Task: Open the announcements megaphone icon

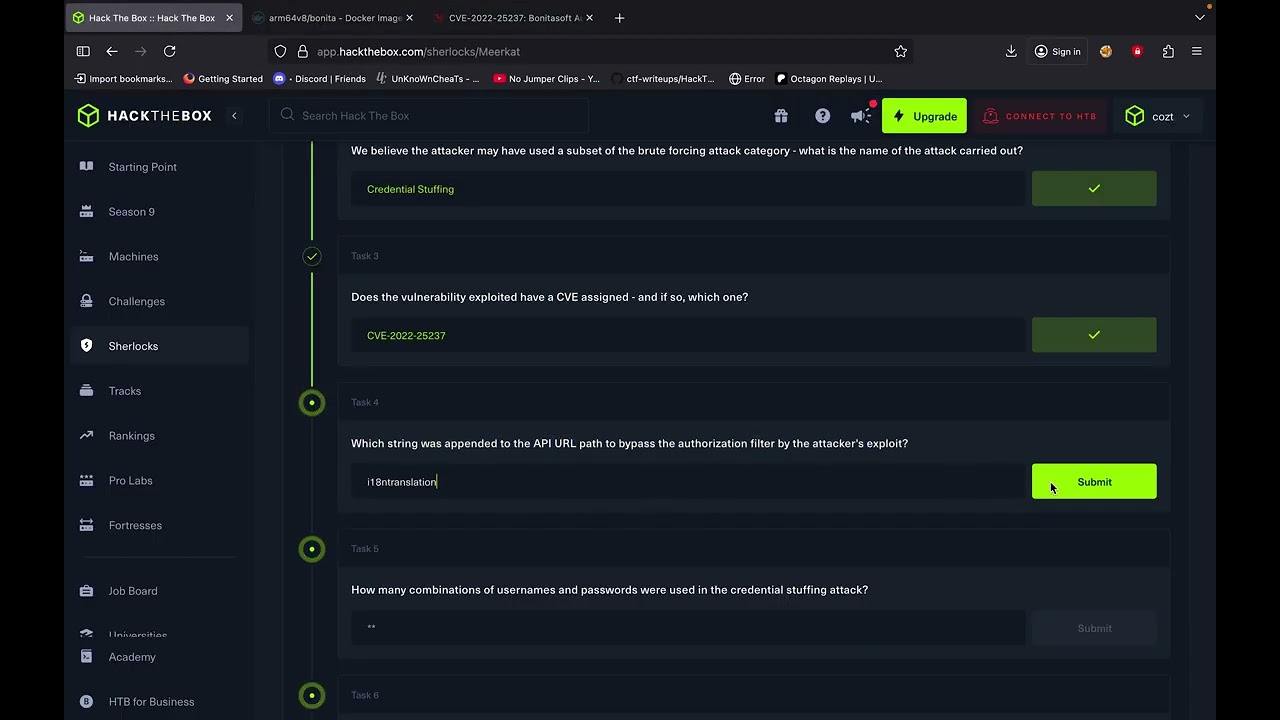Action: tap(861, 116)
